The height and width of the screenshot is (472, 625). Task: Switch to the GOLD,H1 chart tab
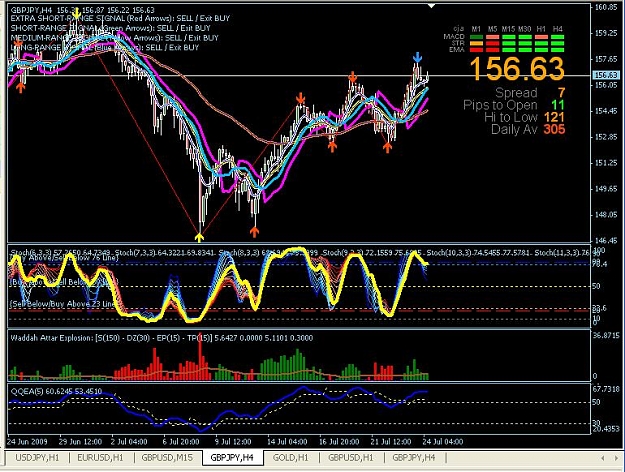pyautogui.click(x=291, y=458)
